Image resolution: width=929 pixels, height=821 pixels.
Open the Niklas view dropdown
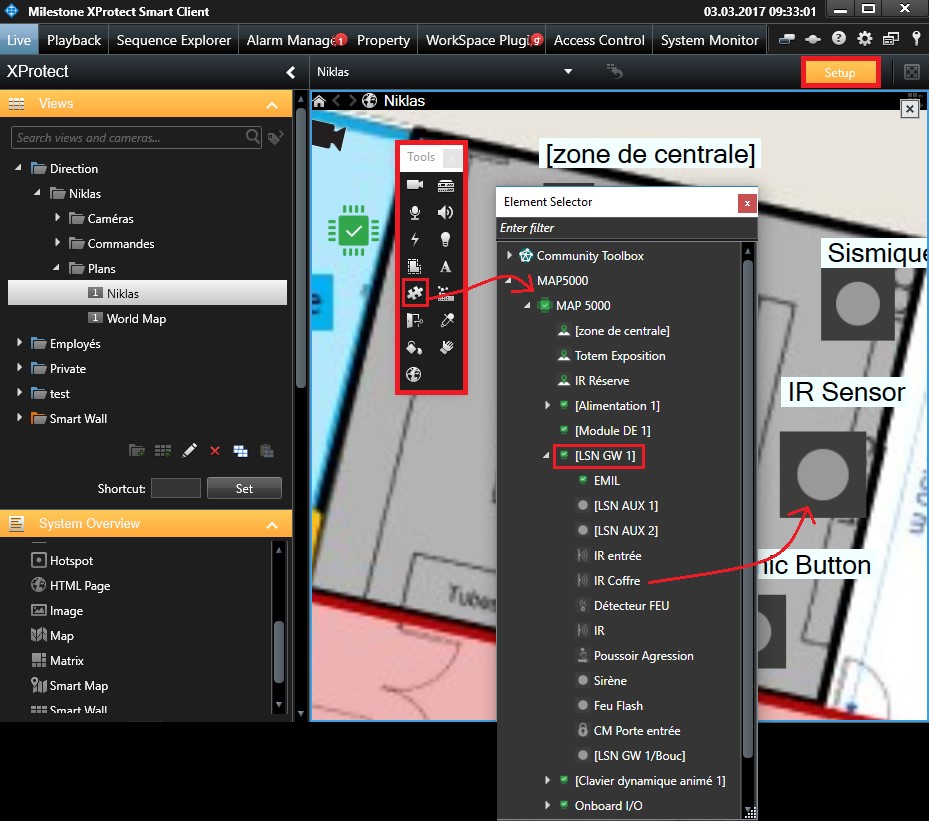pyautogui.click(x=568, y=72)
